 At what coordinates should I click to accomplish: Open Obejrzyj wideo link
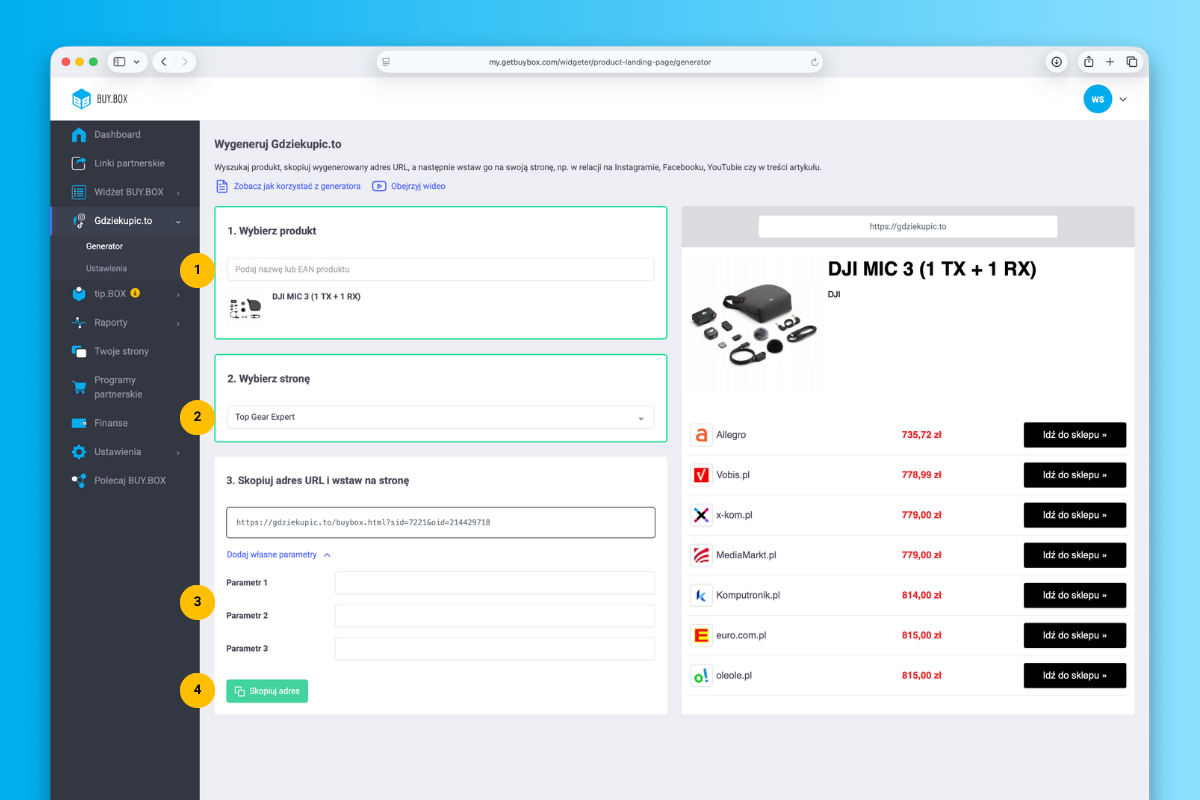pos(409,186)
